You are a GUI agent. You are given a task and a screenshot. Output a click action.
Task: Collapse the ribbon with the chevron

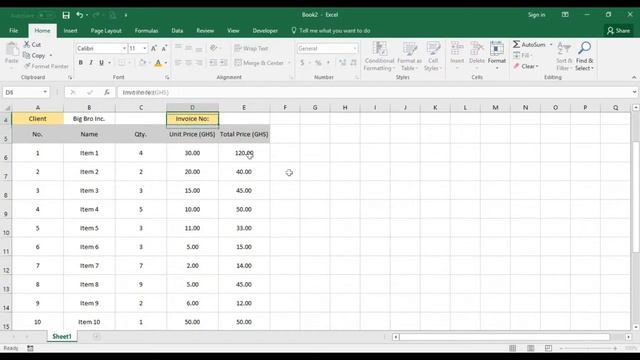[x=634, y=77]
